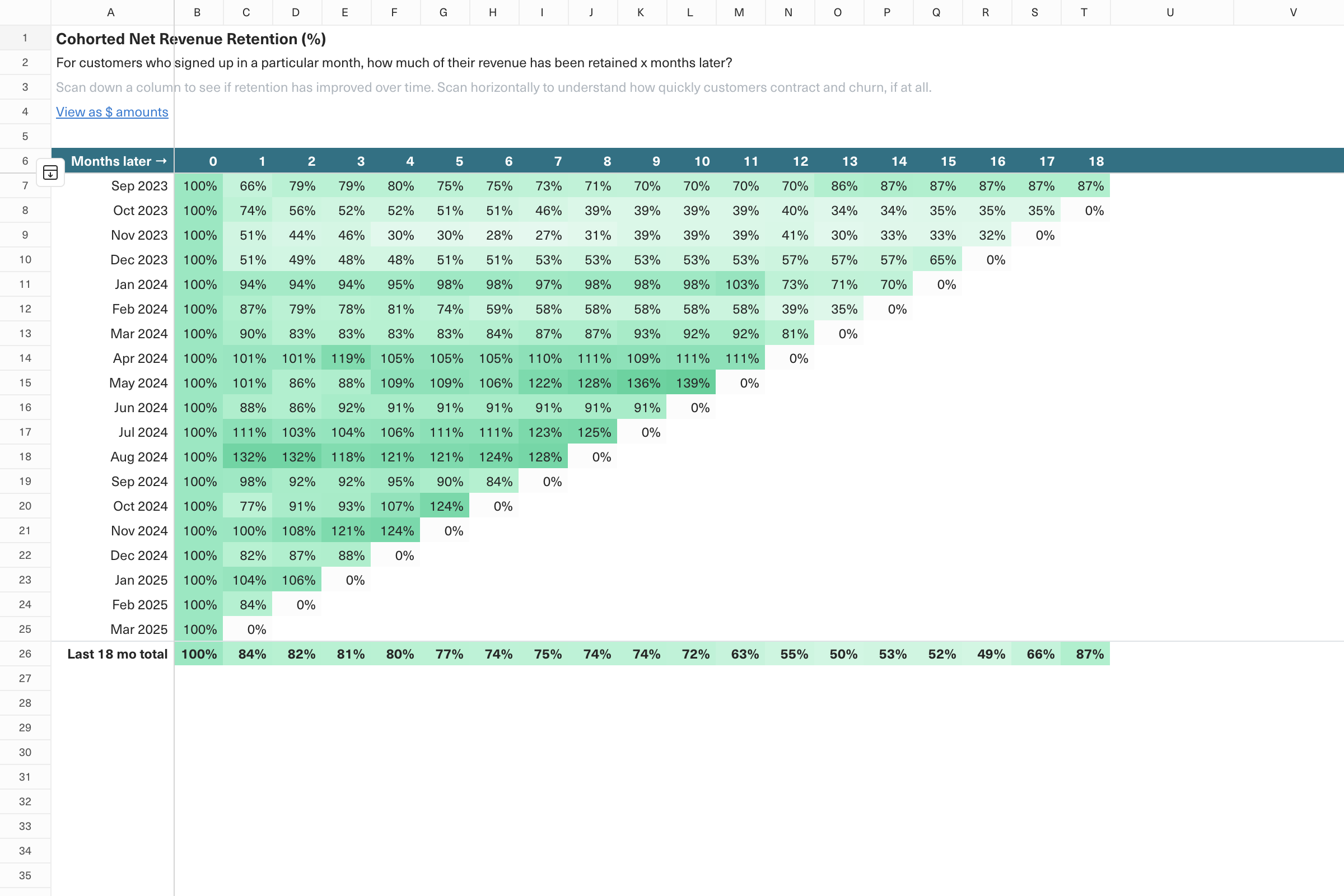Click the 136% cell in May 2024 row
Screen dimensions: 1344x896
(643, 383)
